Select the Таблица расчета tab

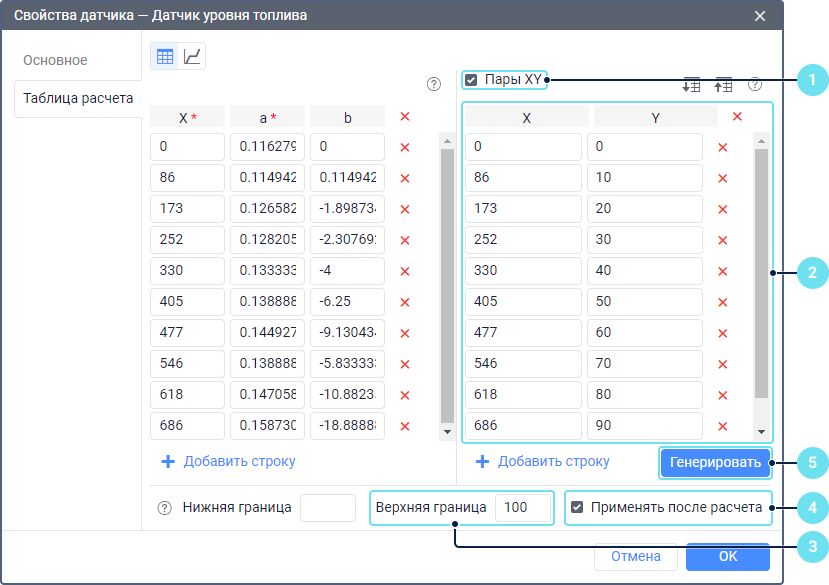click(78, 99)
